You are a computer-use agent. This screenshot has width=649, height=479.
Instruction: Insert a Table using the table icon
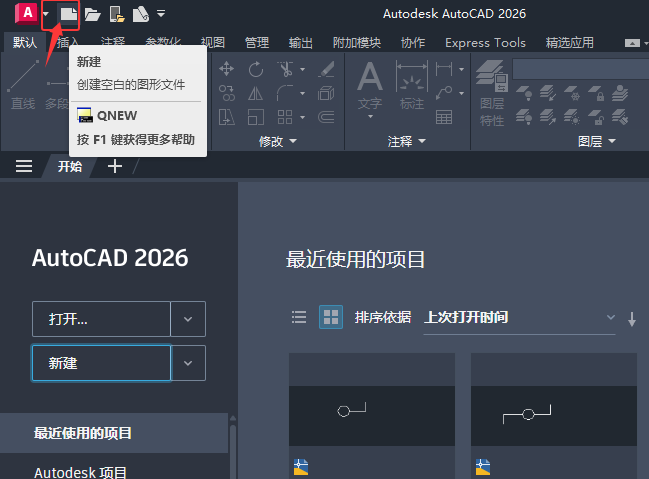444,117
